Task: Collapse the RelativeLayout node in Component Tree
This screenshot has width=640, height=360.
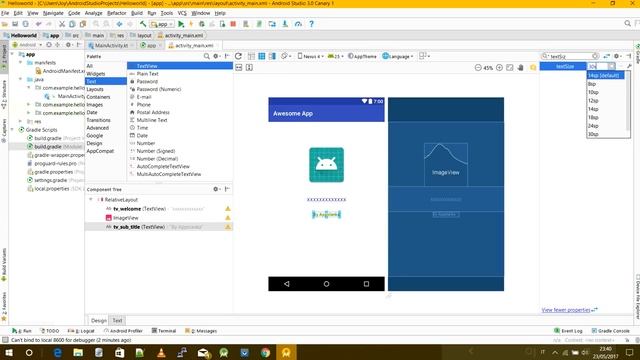Action: point(91,199)
